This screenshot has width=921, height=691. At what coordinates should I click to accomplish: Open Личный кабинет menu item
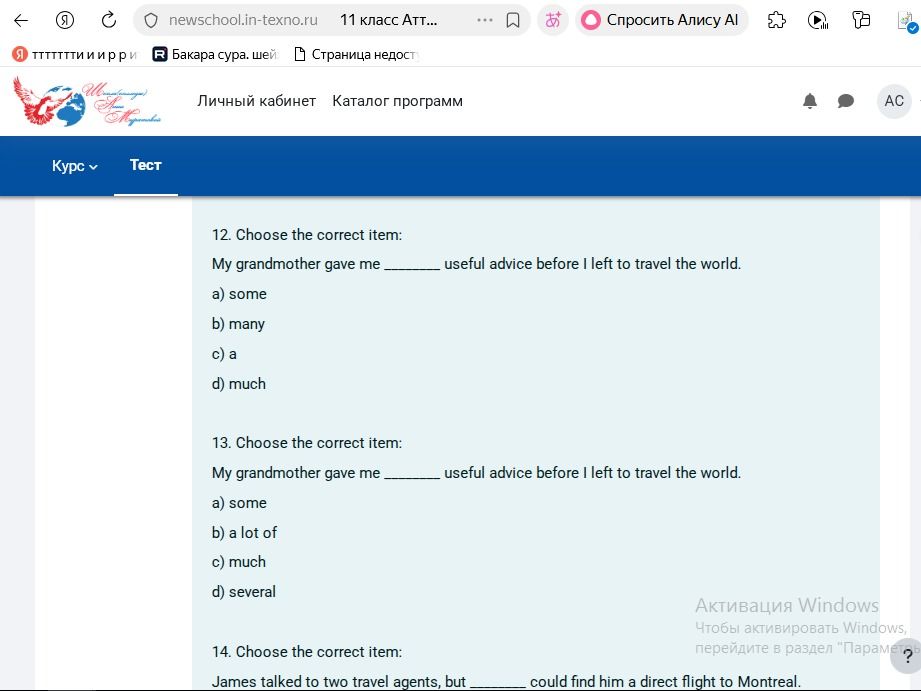[x=257, y=101]
